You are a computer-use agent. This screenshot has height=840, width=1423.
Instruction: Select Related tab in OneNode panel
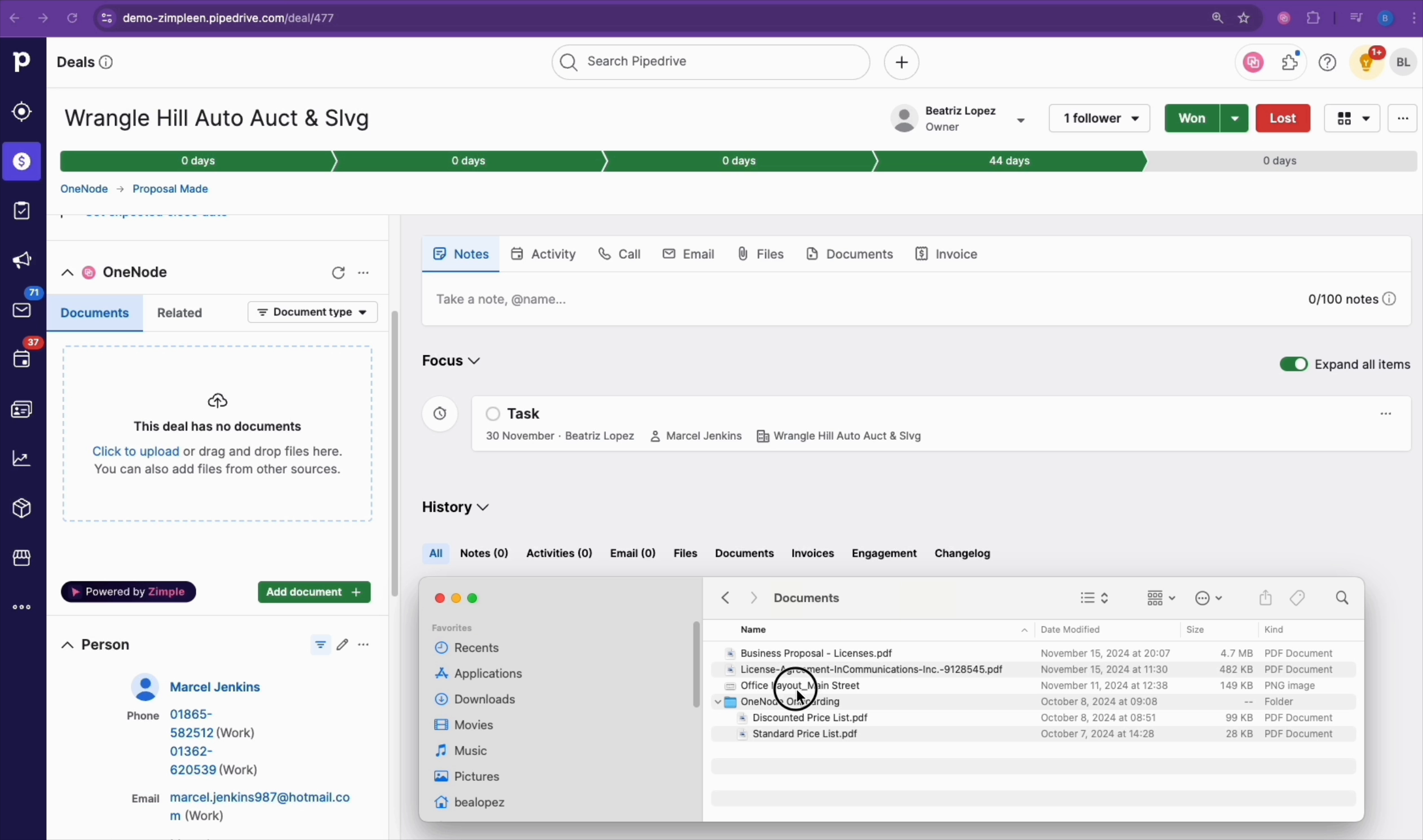point(179,313)
